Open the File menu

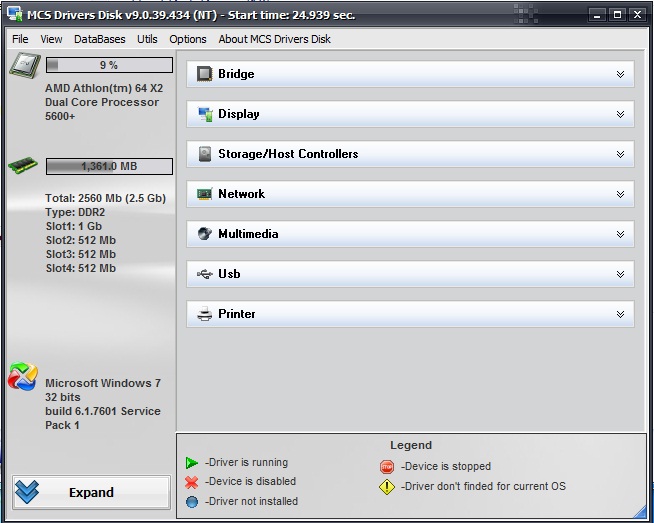(20, 39)
